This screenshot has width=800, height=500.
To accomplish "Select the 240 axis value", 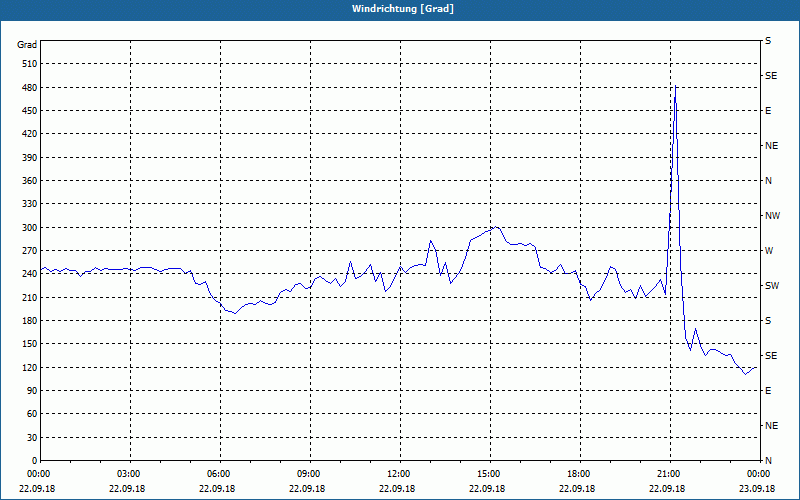I will [30, 274].
